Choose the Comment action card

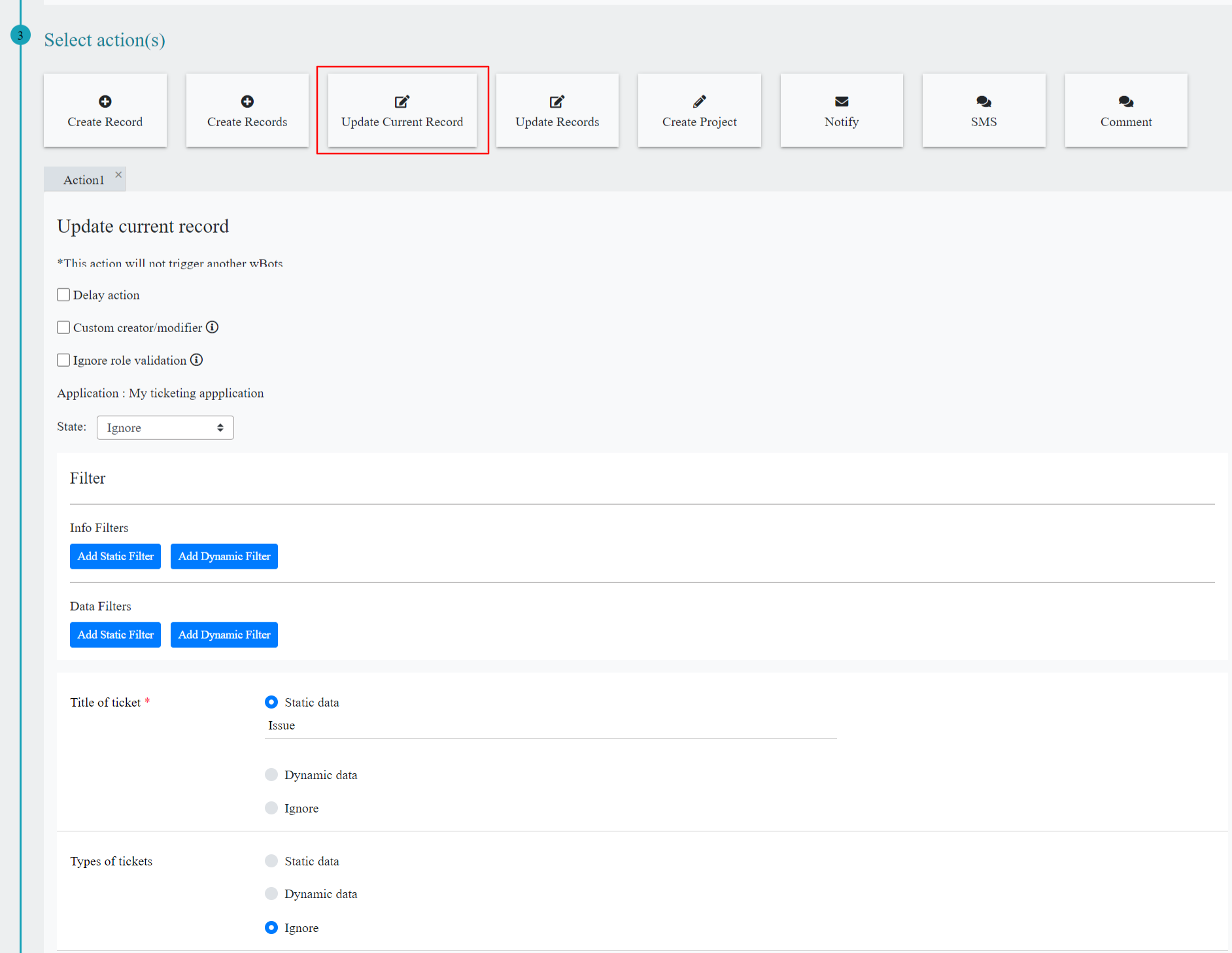coord(1126,110)
